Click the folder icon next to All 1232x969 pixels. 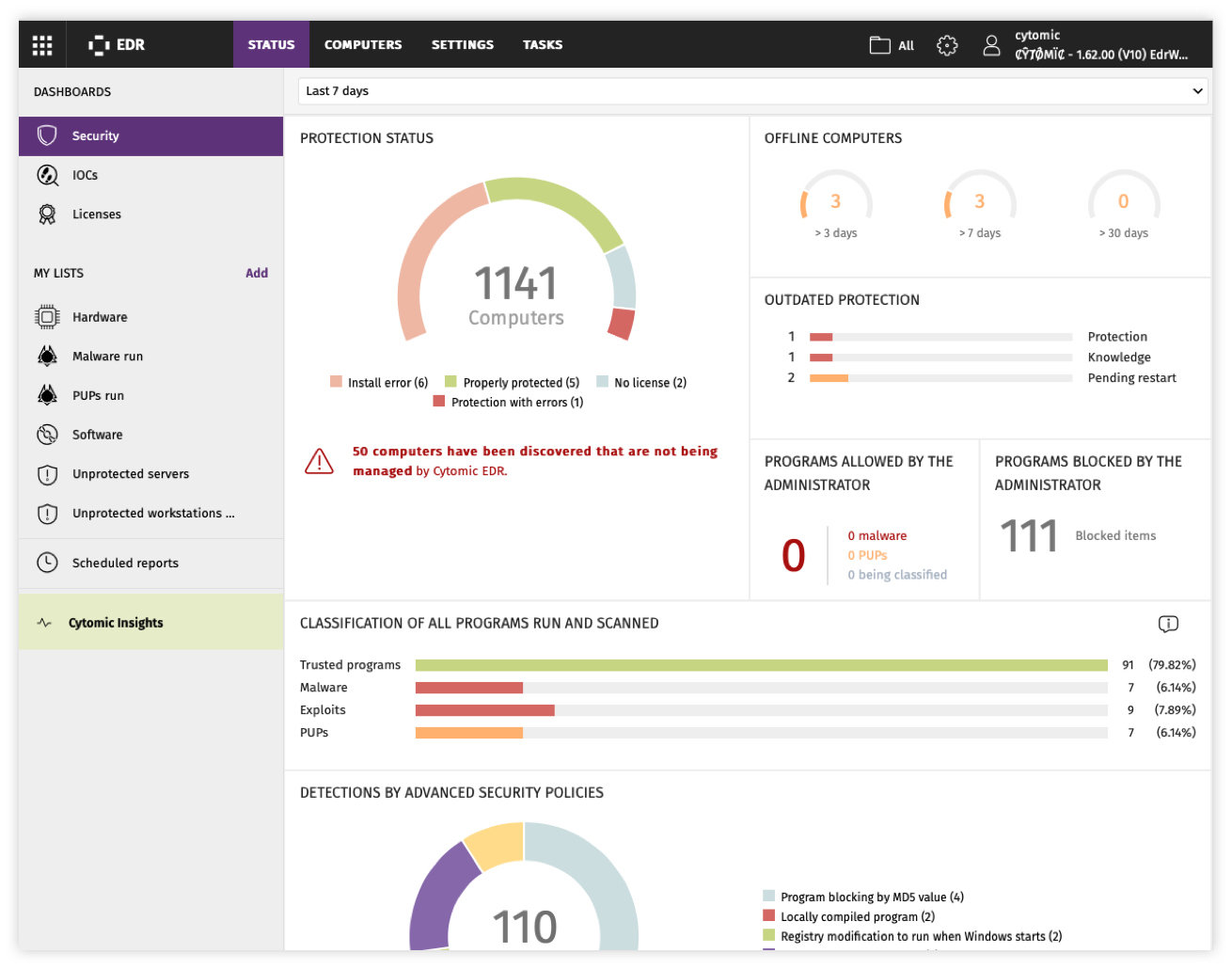tap(880, 45)
